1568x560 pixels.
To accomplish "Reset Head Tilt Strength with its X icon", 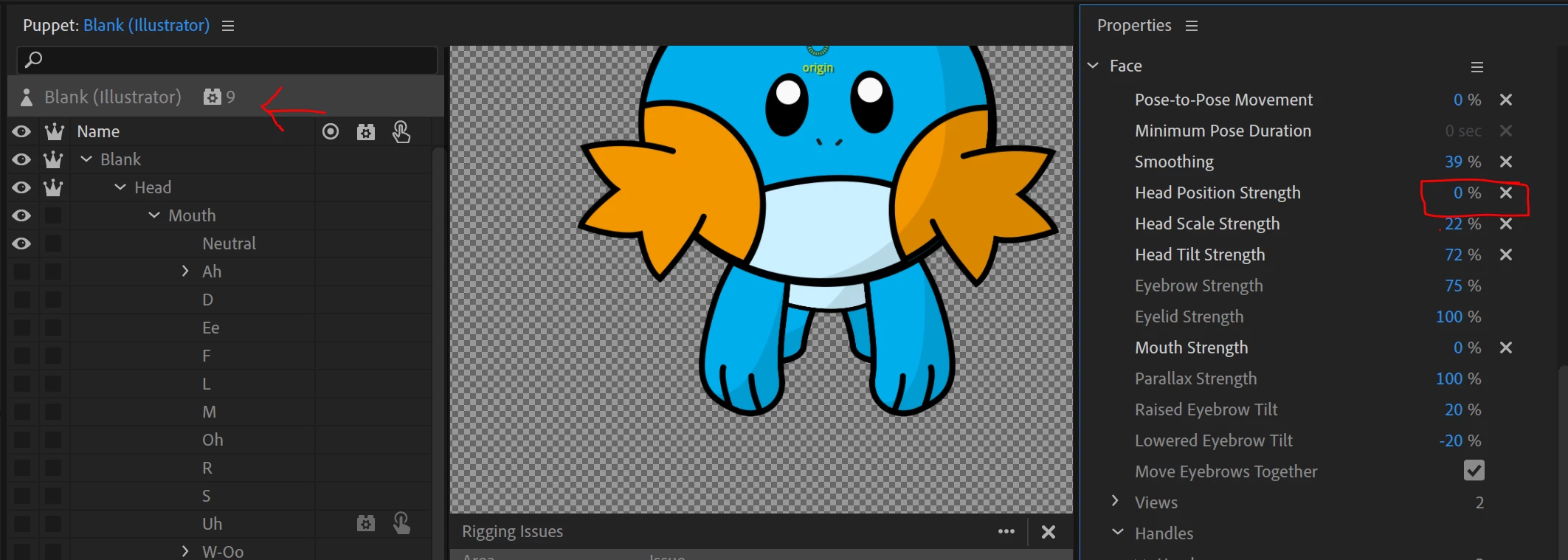I will point(1506,255).
